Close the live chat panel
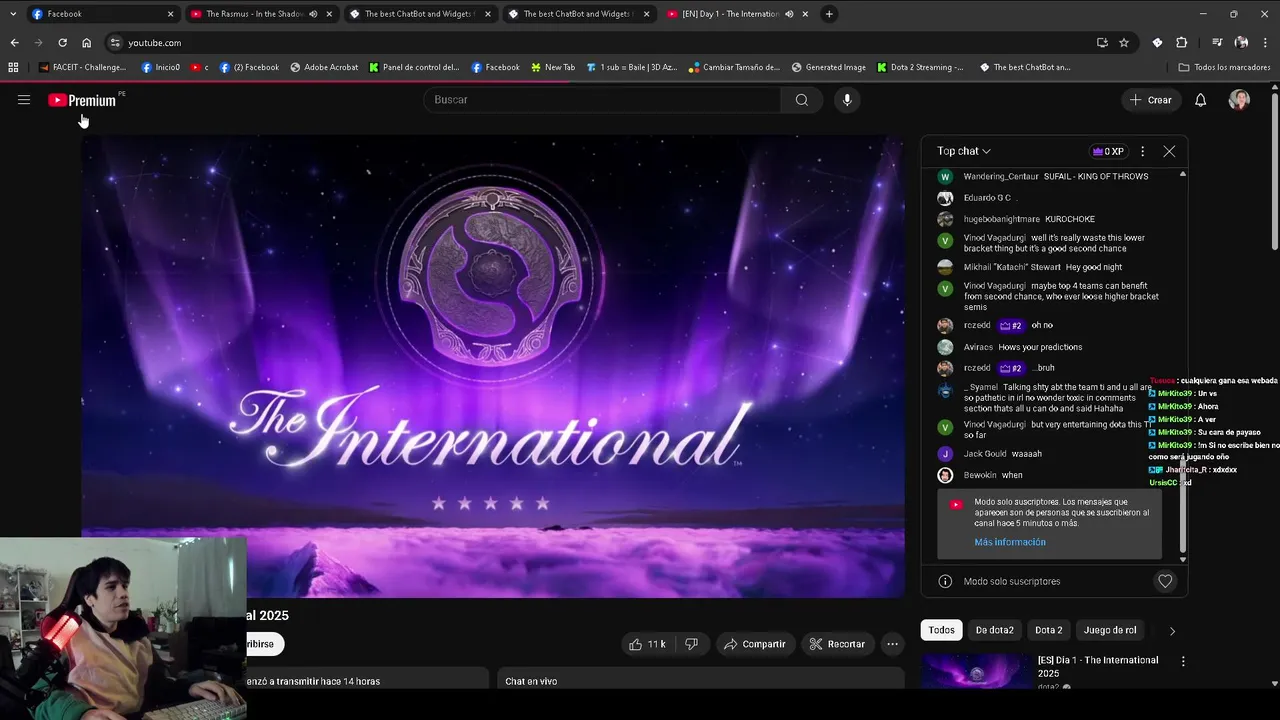 pyautogui.click(x=1169, y=151)
